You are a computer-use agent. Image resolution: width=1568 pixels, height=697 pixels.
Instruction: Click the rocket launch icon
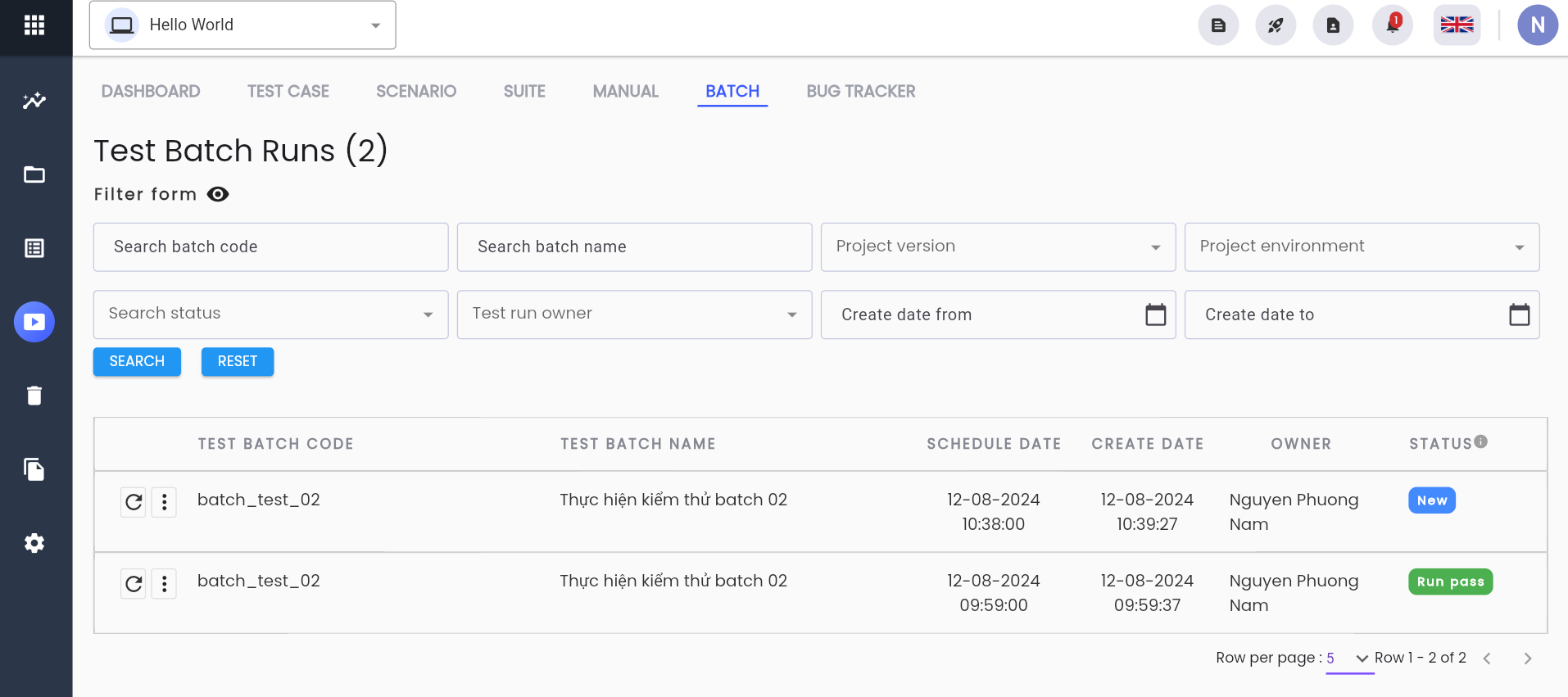pyautogui.click(x=1276, y=25)
